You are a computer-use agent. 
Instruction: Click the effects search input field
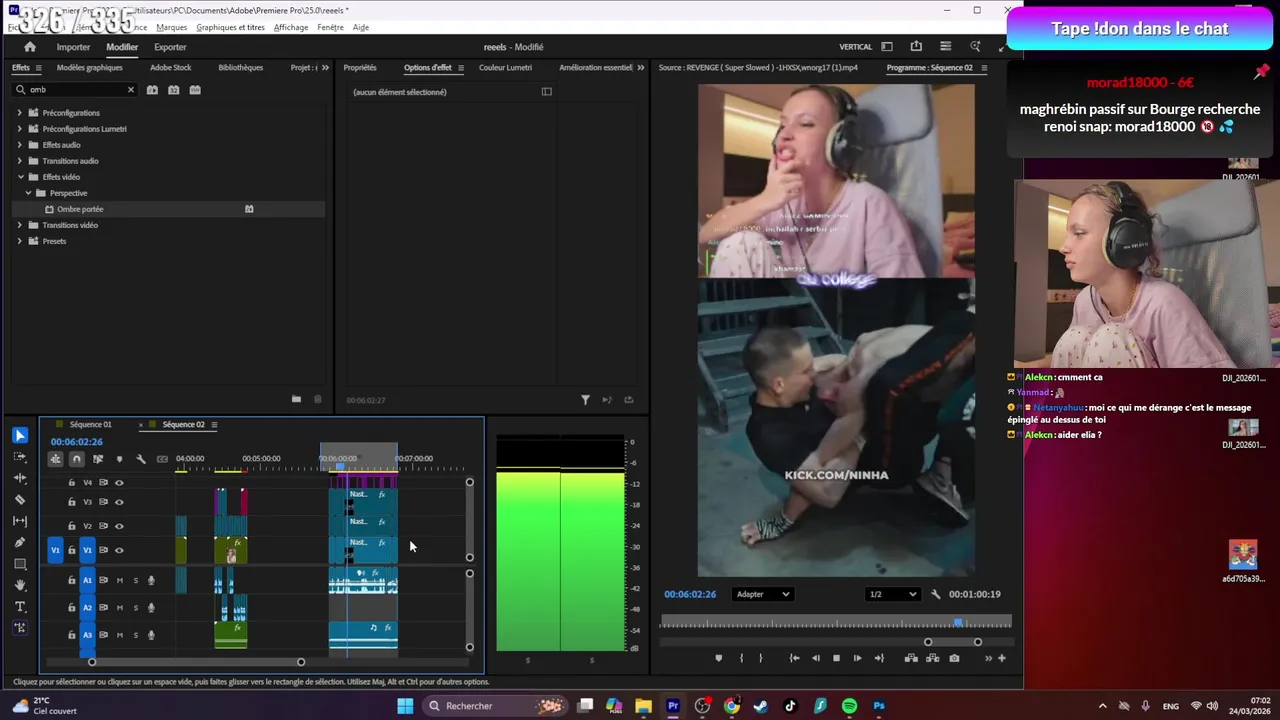tap(73, 90)
